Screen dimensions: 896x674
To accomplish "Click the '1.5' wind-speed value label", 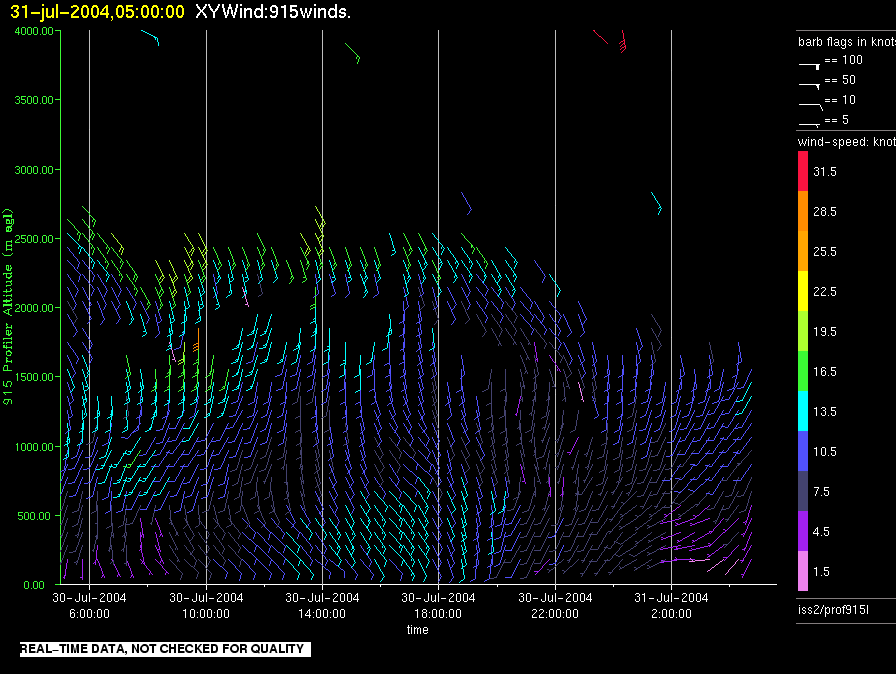I will click(x=821, y=572).
